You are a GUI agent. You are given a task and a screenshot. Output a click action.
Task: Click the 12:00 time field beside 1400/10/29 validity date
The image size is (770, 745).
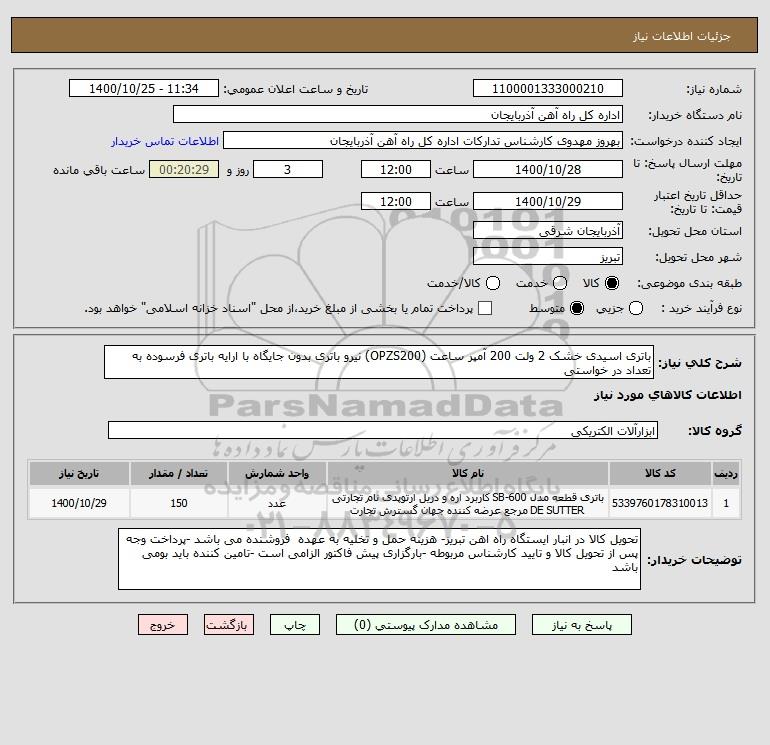tap(396, 201)
